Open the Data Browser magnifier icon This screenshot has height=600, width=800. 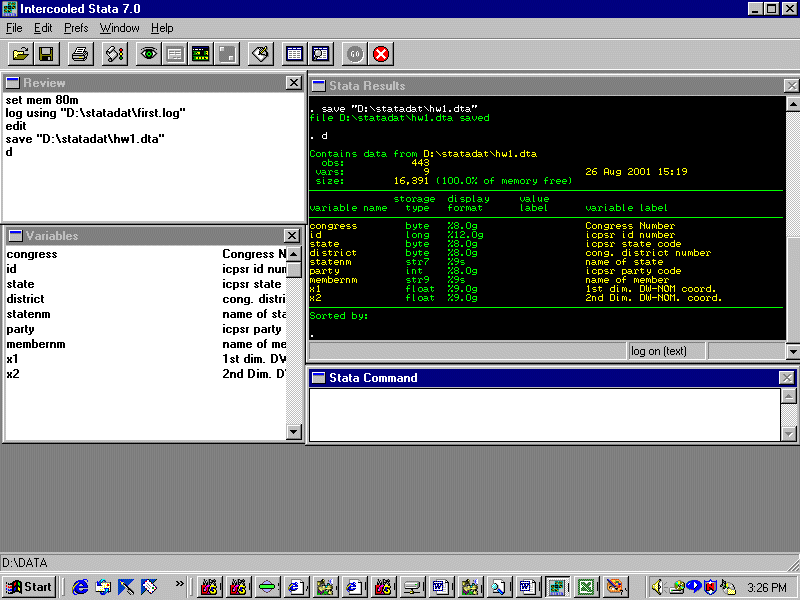click(x=320, y=53)
